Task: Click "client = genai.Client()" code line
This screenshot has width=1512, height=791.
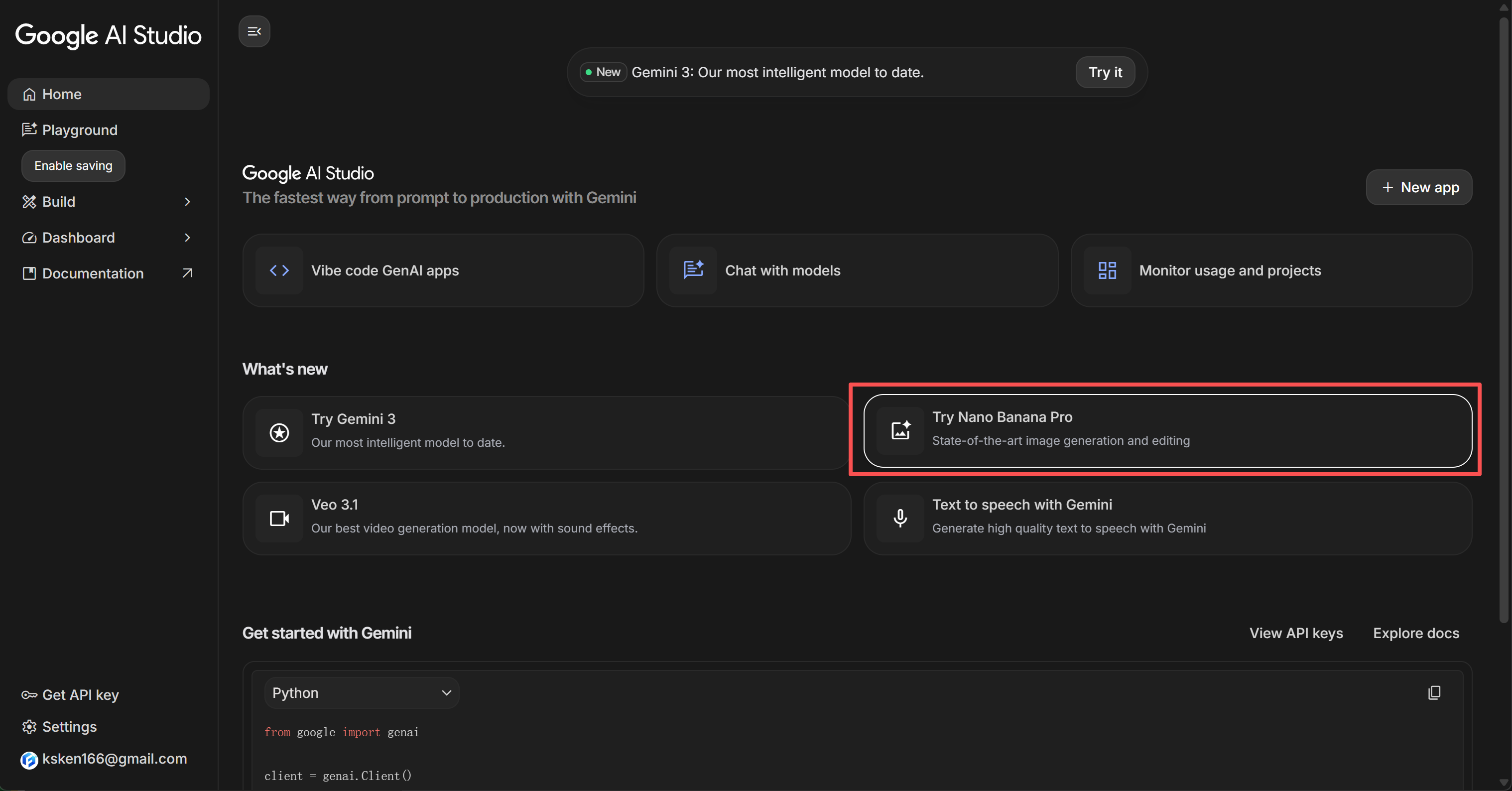Action: pyautogui.click(x=338, y=777)
